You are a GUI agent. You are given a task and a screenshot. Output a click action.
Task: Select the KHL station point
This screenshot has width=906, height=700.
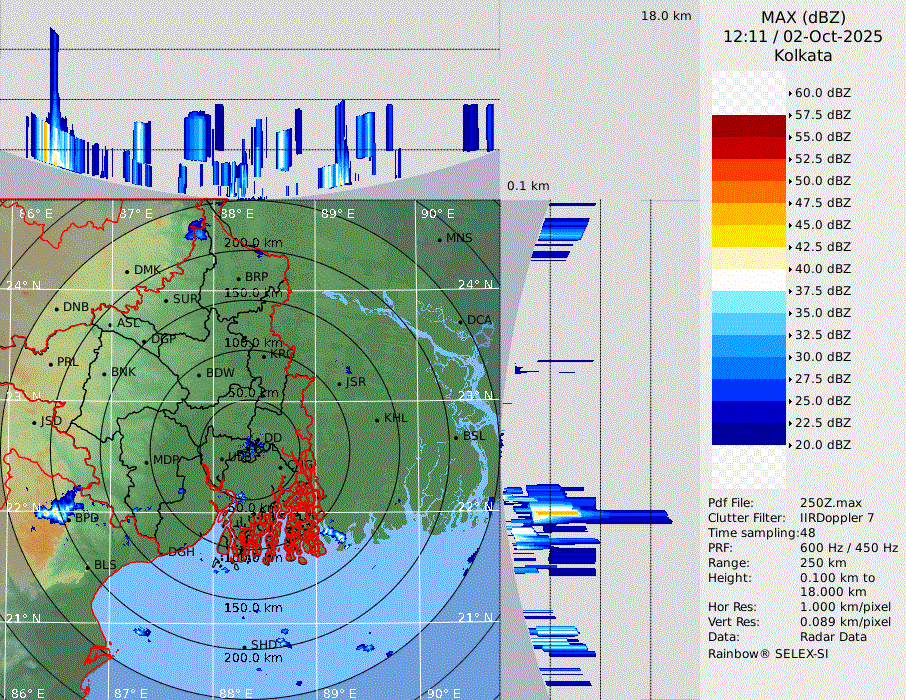(378, 419)
